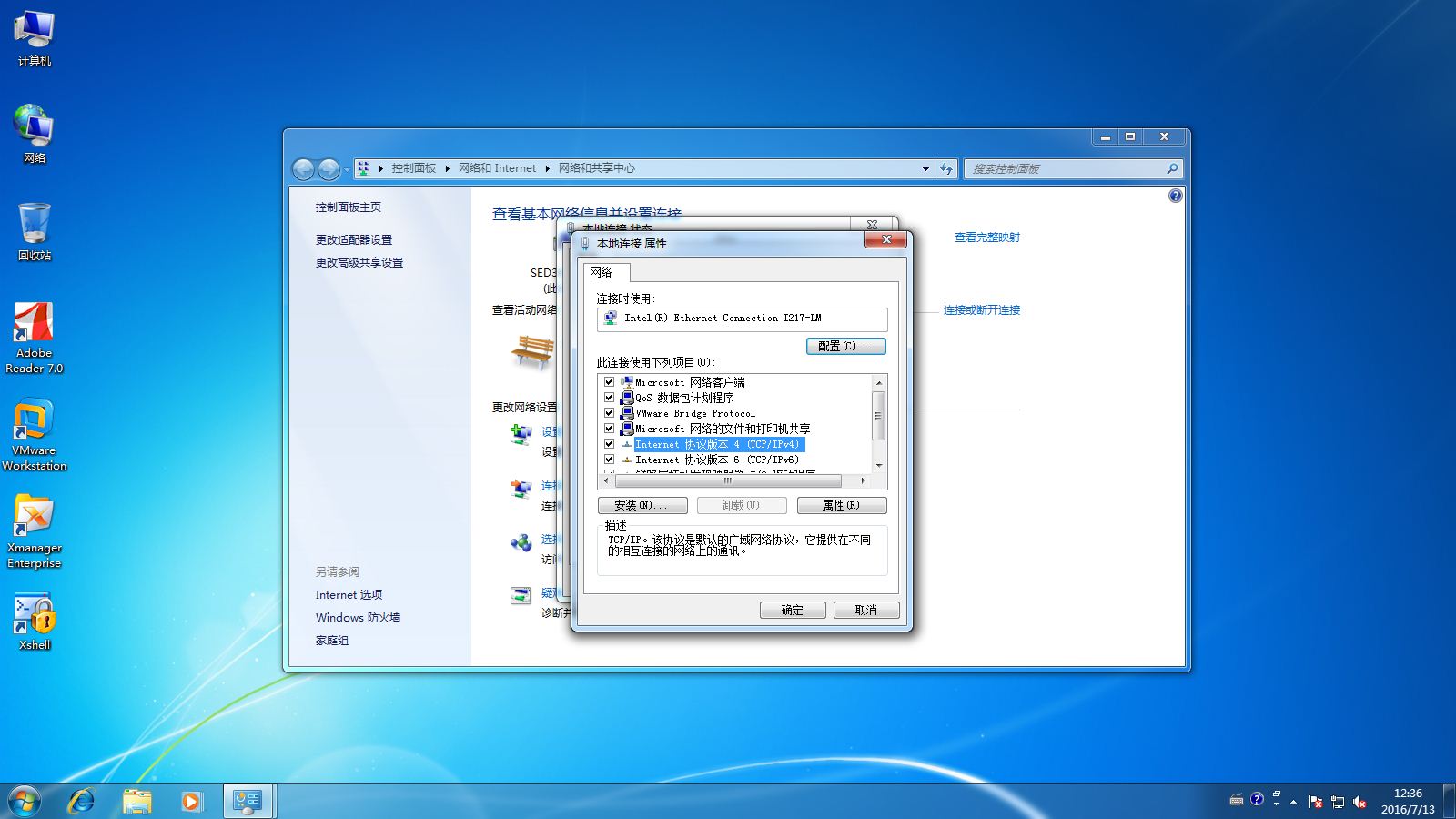Click 连接或断开连接 link
This screenshot has width=1456, height=819.
(982, 309)
